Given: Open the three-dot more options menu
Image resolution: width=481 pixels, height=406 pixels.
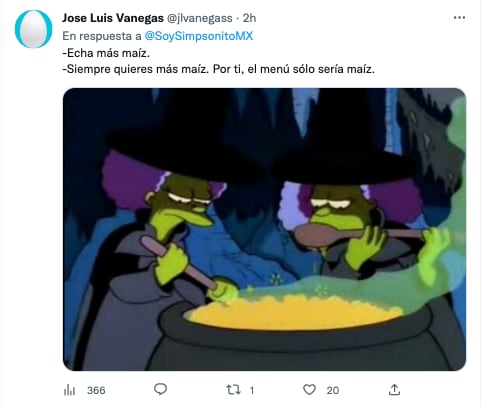Looking at the screenshot, I should (x=459, y=18).
